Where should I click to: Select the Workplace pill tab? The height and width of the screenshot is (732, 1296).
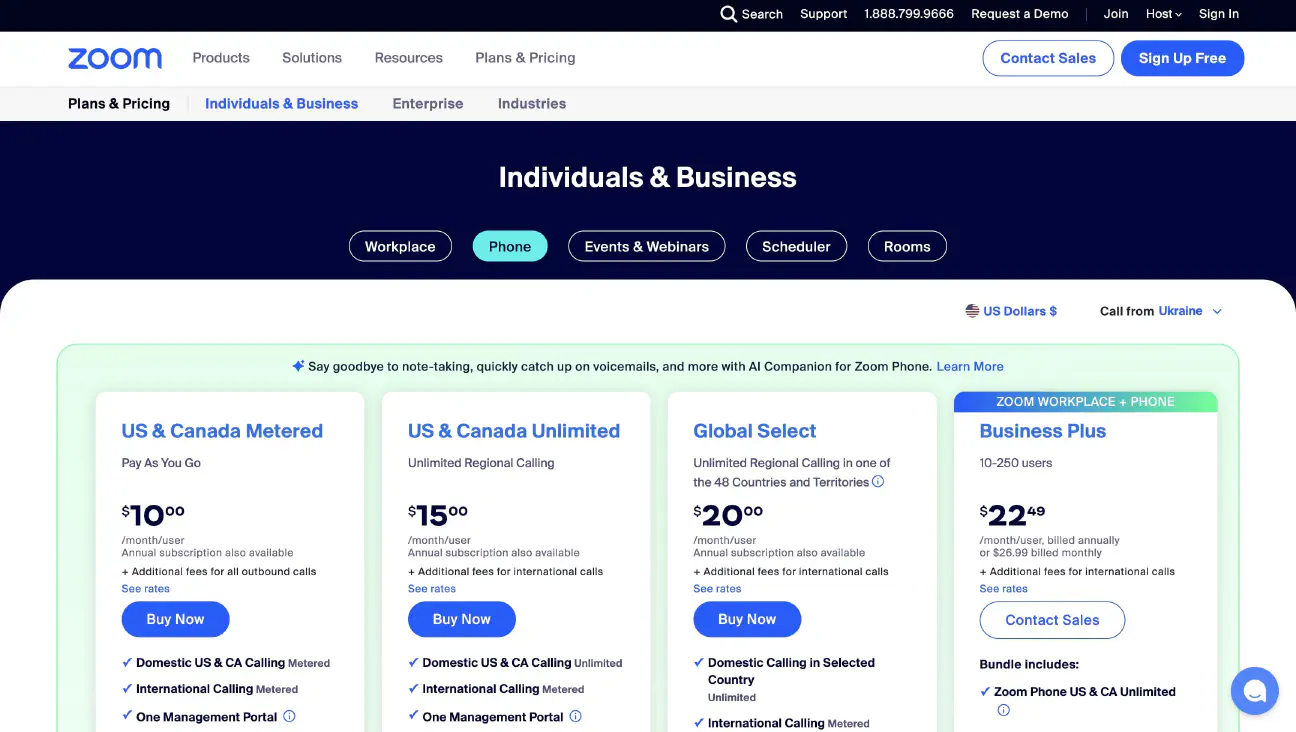tap(400, 246)
